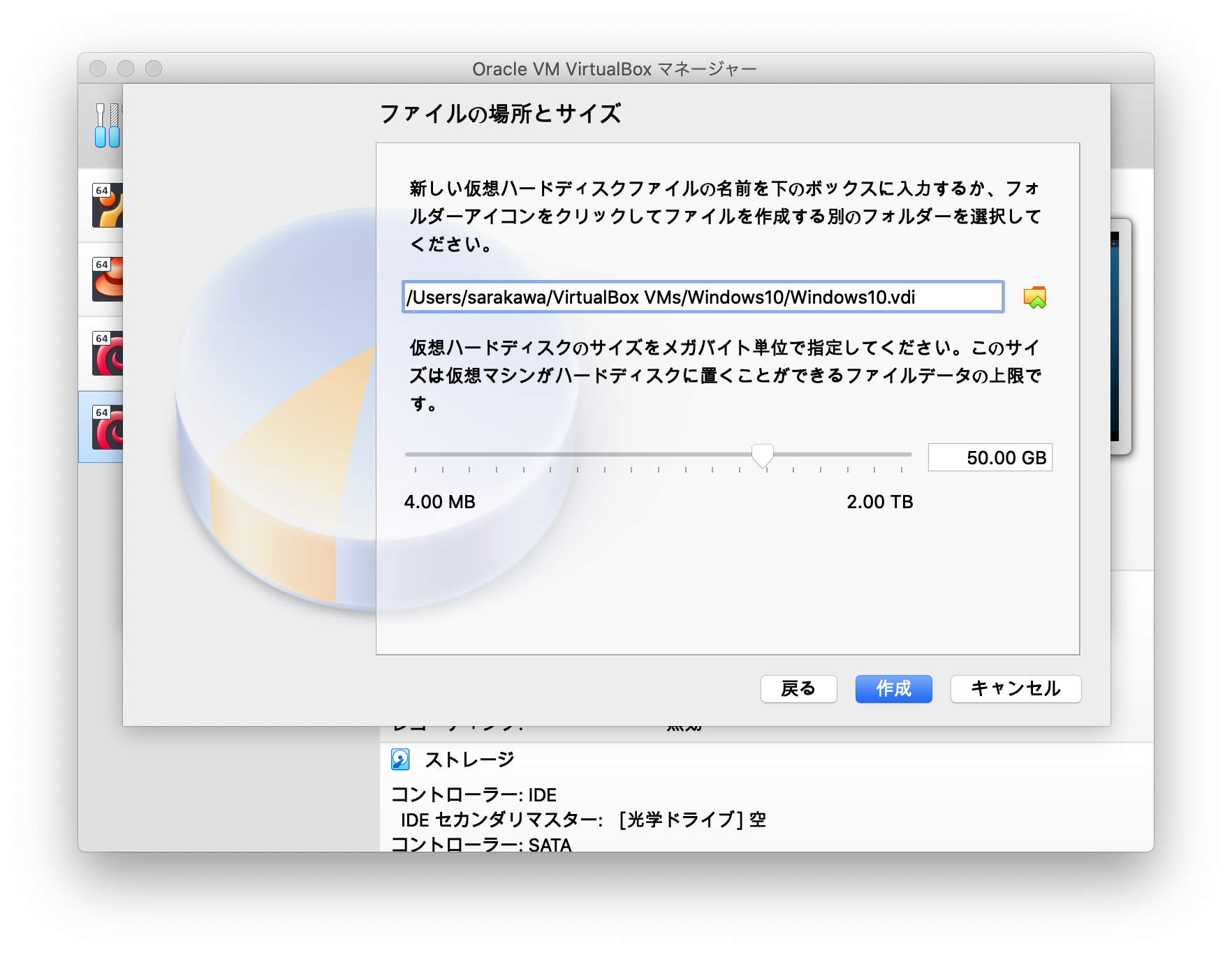Viewport: 1232px width, 955px height.
Task: Click the virtual disk file path field
Action: click(x=703, y=297)
